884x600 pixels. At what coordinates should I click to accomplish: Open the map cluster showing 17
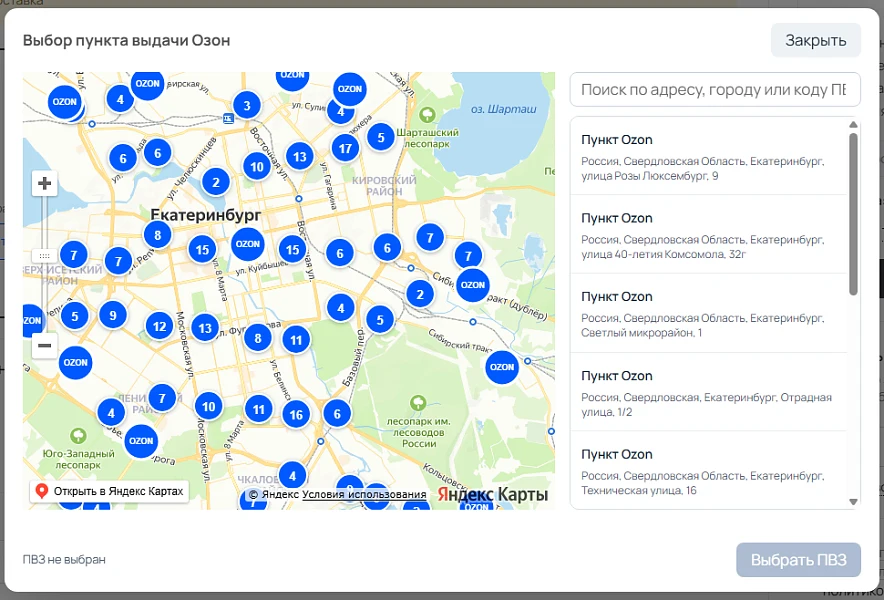click(345, 149)
